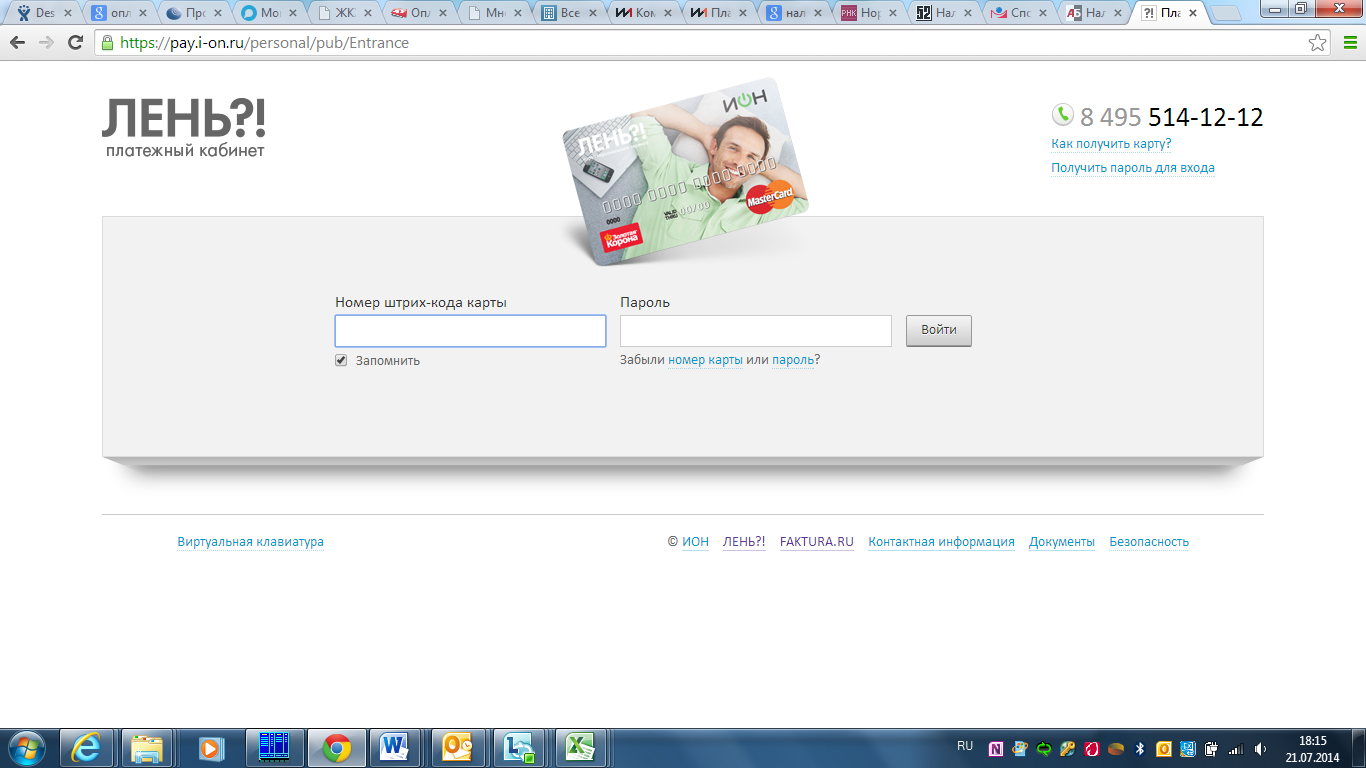Click the address bar URL
This screenshot has width=1366, height=768.
pyautogui.click(x=264, y=43)
